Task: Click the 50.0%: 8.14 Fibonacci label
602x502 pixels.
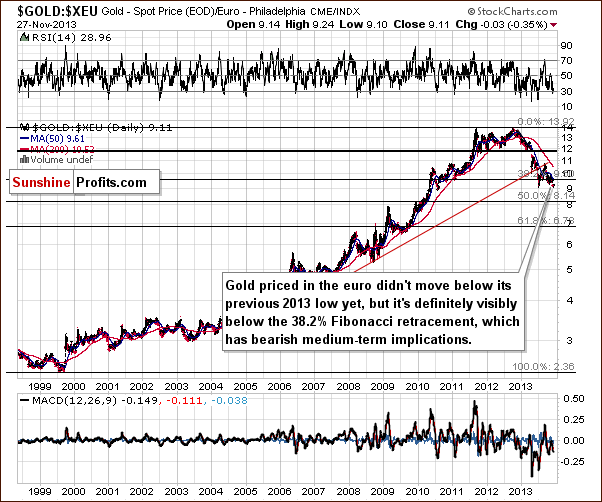Action: pos(546,196)
